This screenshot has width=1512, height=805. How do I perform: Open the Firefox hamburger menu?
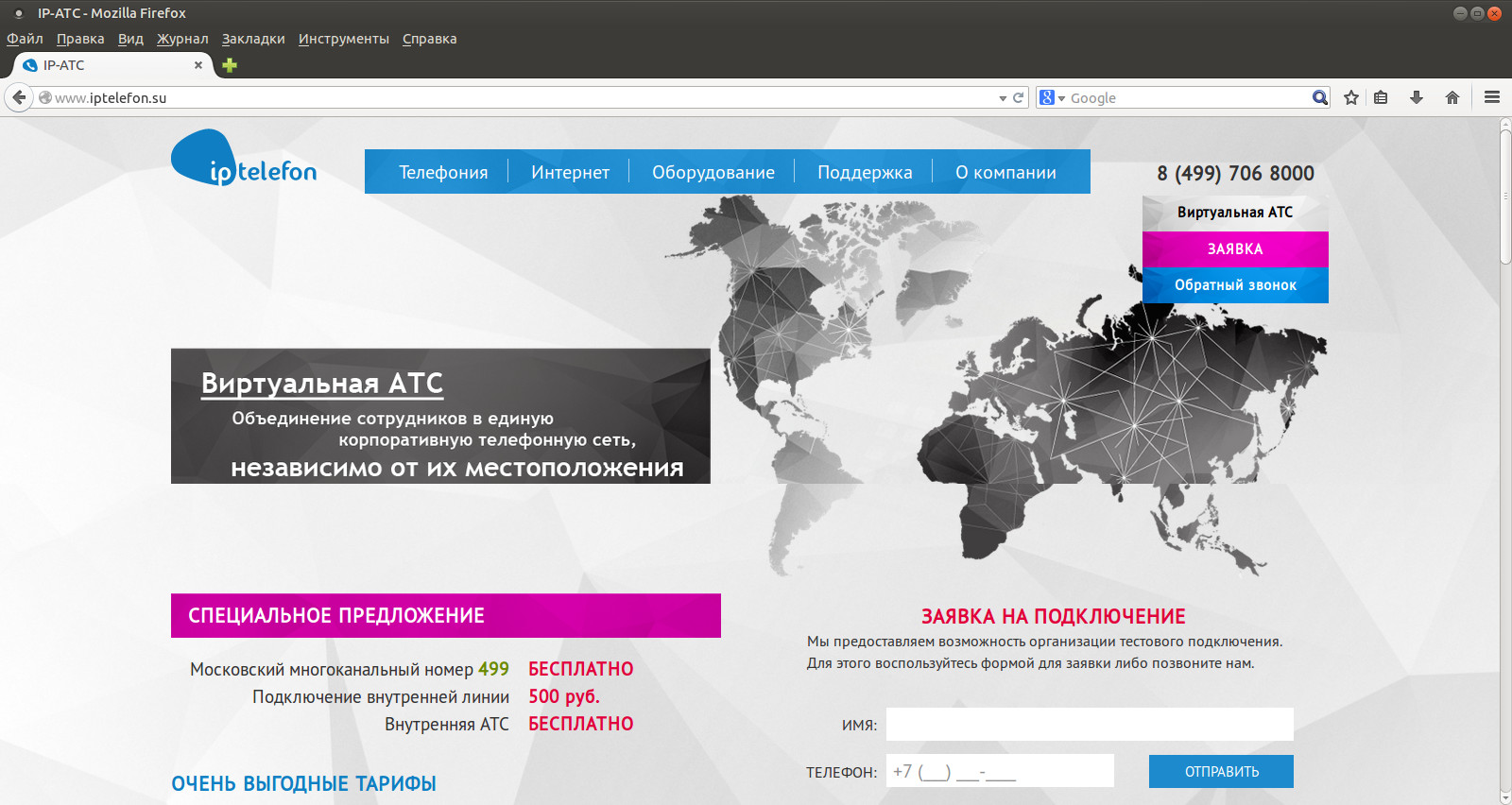coord(1492,97)
